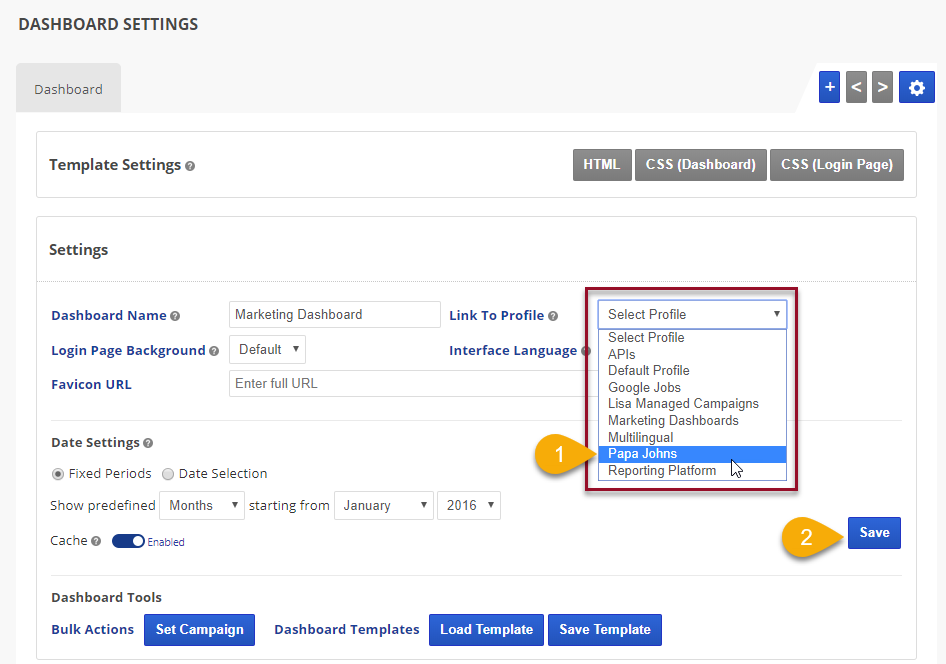The image size is (946, 664).
Task: Open the 2016 year dropdown
Action: tap(468, 505)
